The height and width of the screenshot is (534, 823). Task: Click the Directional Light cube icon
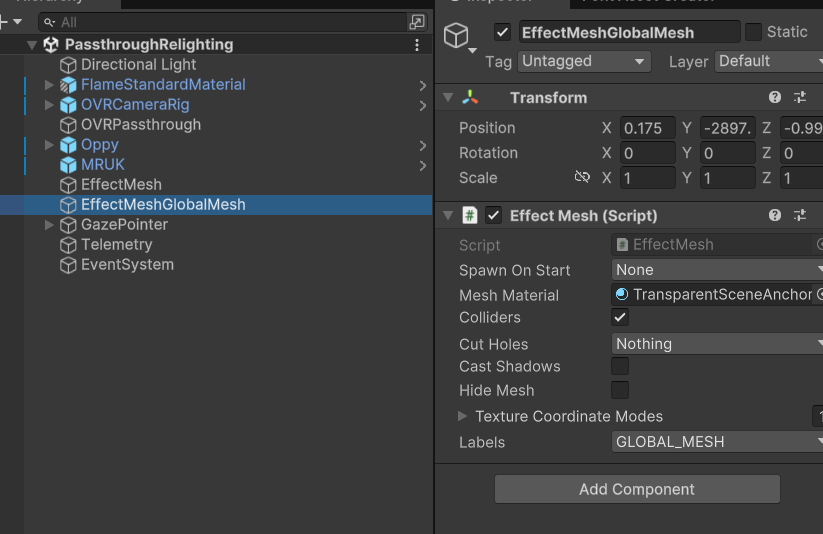68,65
